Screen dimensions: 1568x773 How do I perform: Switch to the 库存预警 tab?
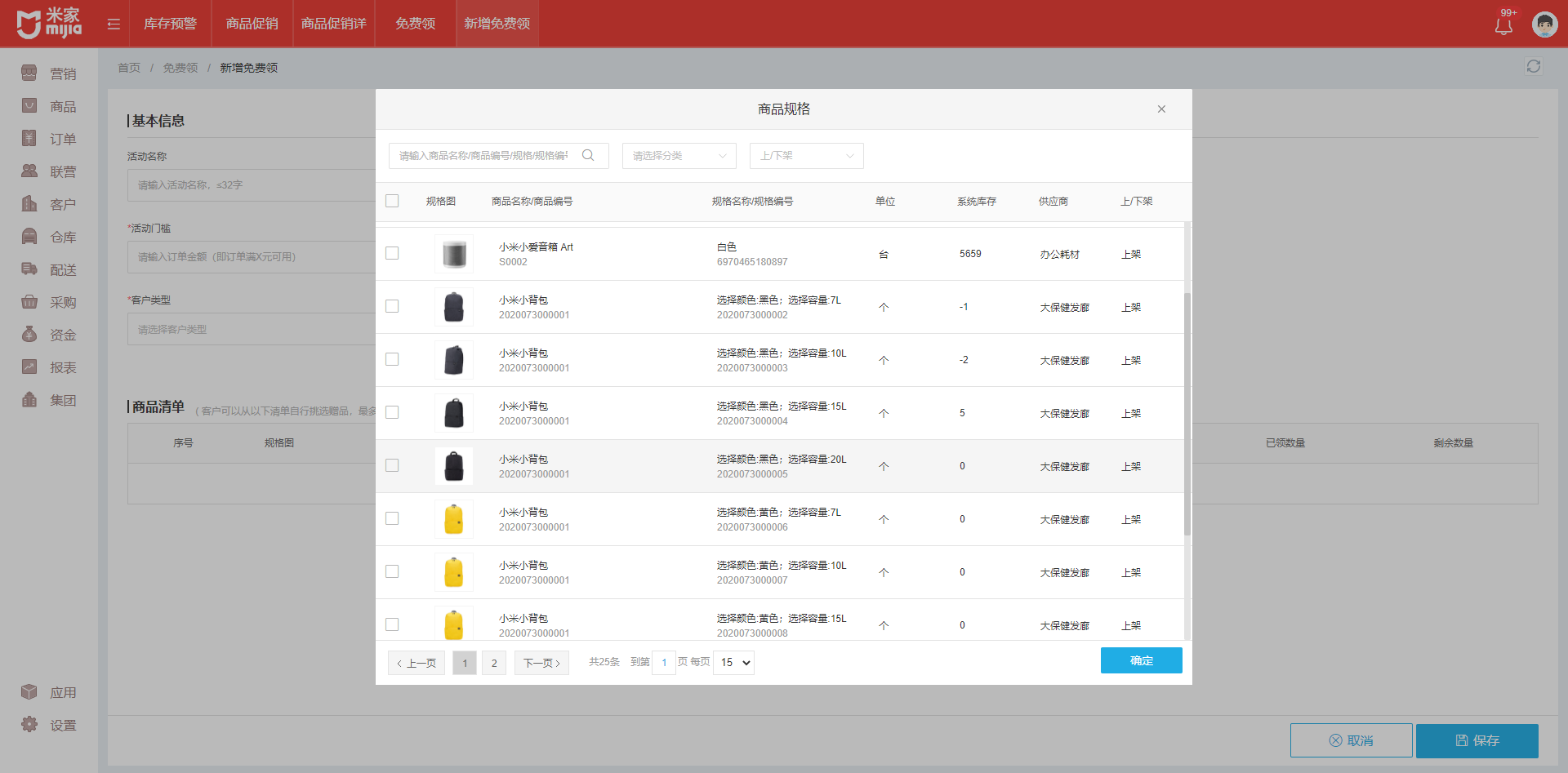click(x=170, y=24)
